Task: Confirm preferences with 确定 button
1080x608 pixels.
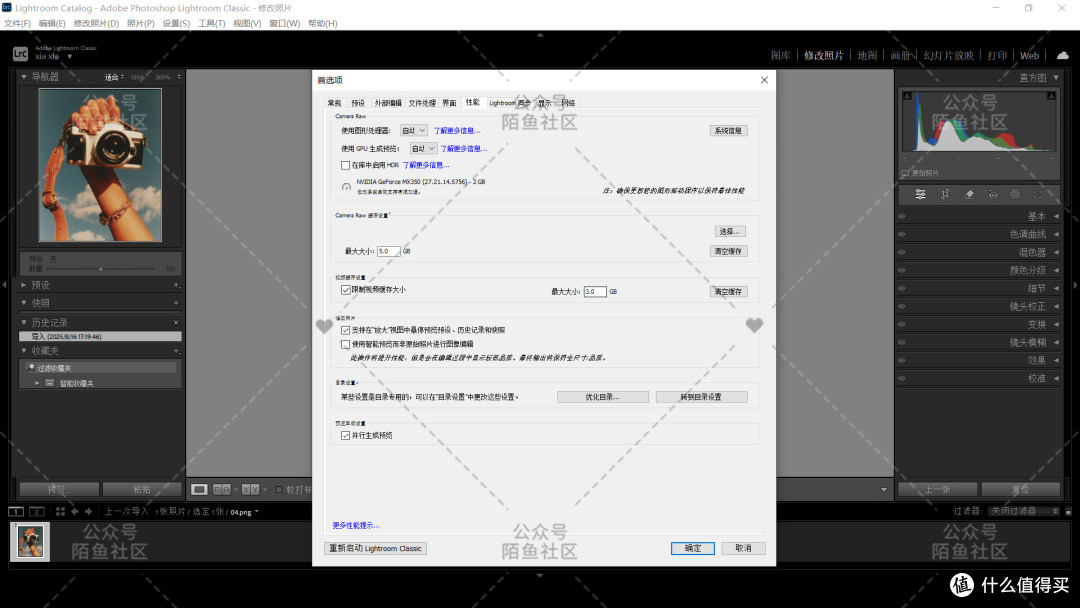Action: point(693,549)
